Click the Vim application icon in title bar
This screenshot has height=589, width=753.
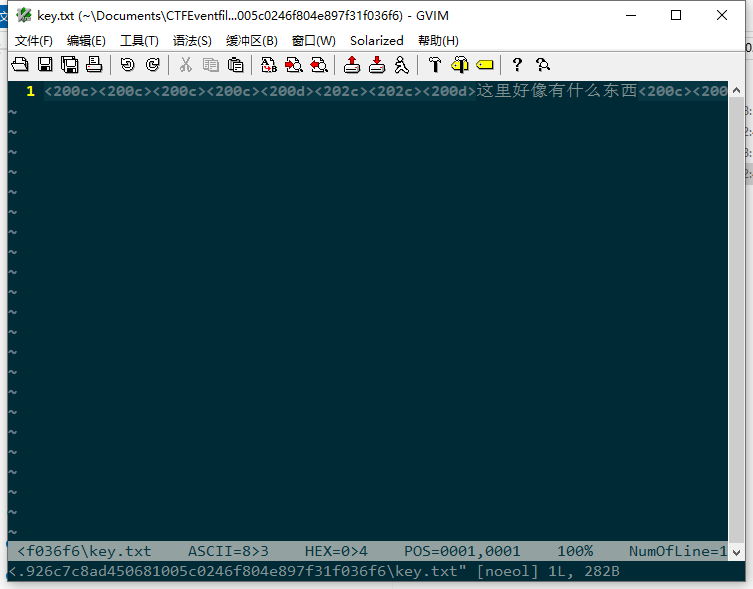24,15
